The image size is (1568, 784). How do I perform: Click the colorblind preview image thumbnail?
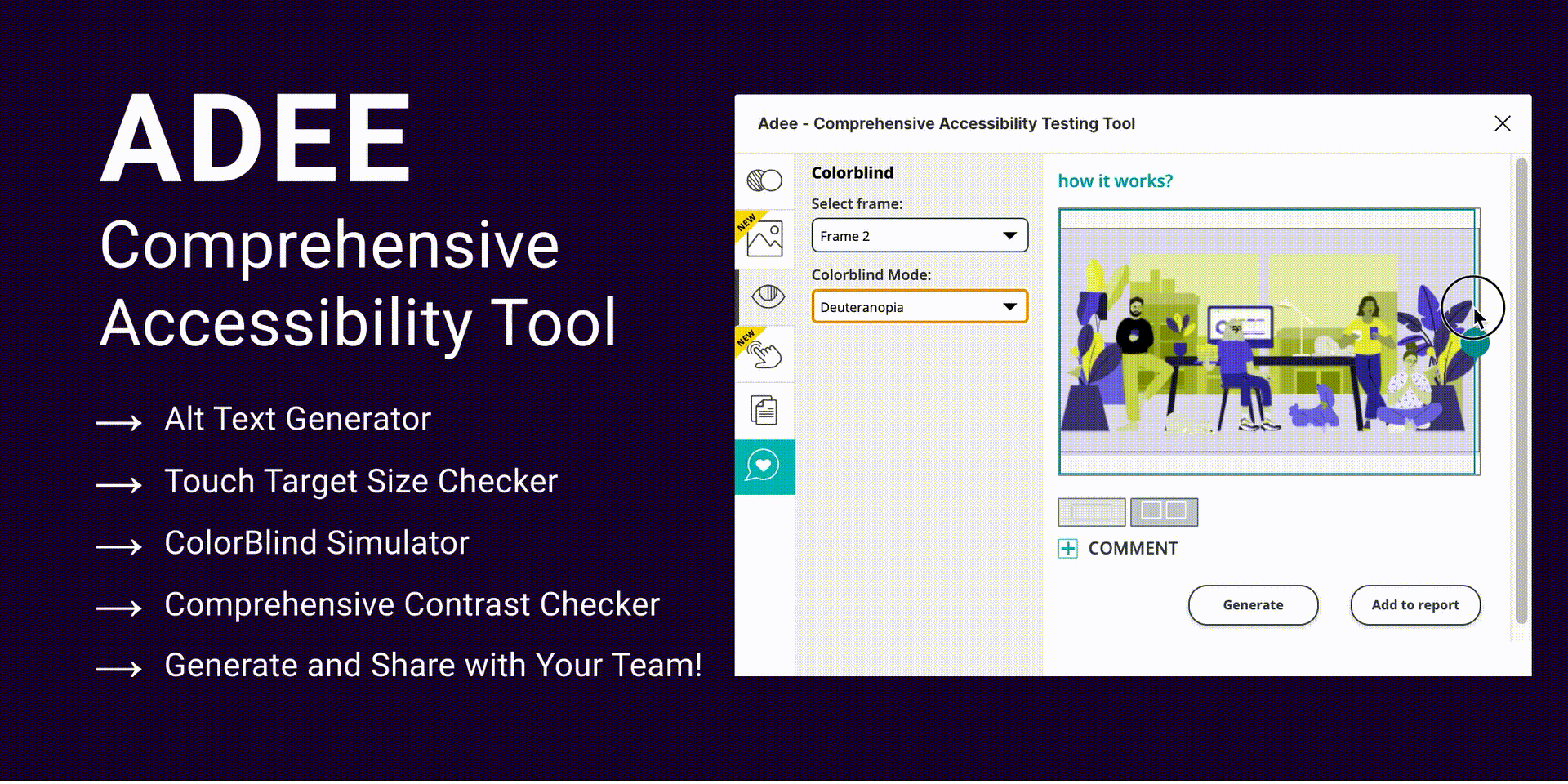[1268, 341]
